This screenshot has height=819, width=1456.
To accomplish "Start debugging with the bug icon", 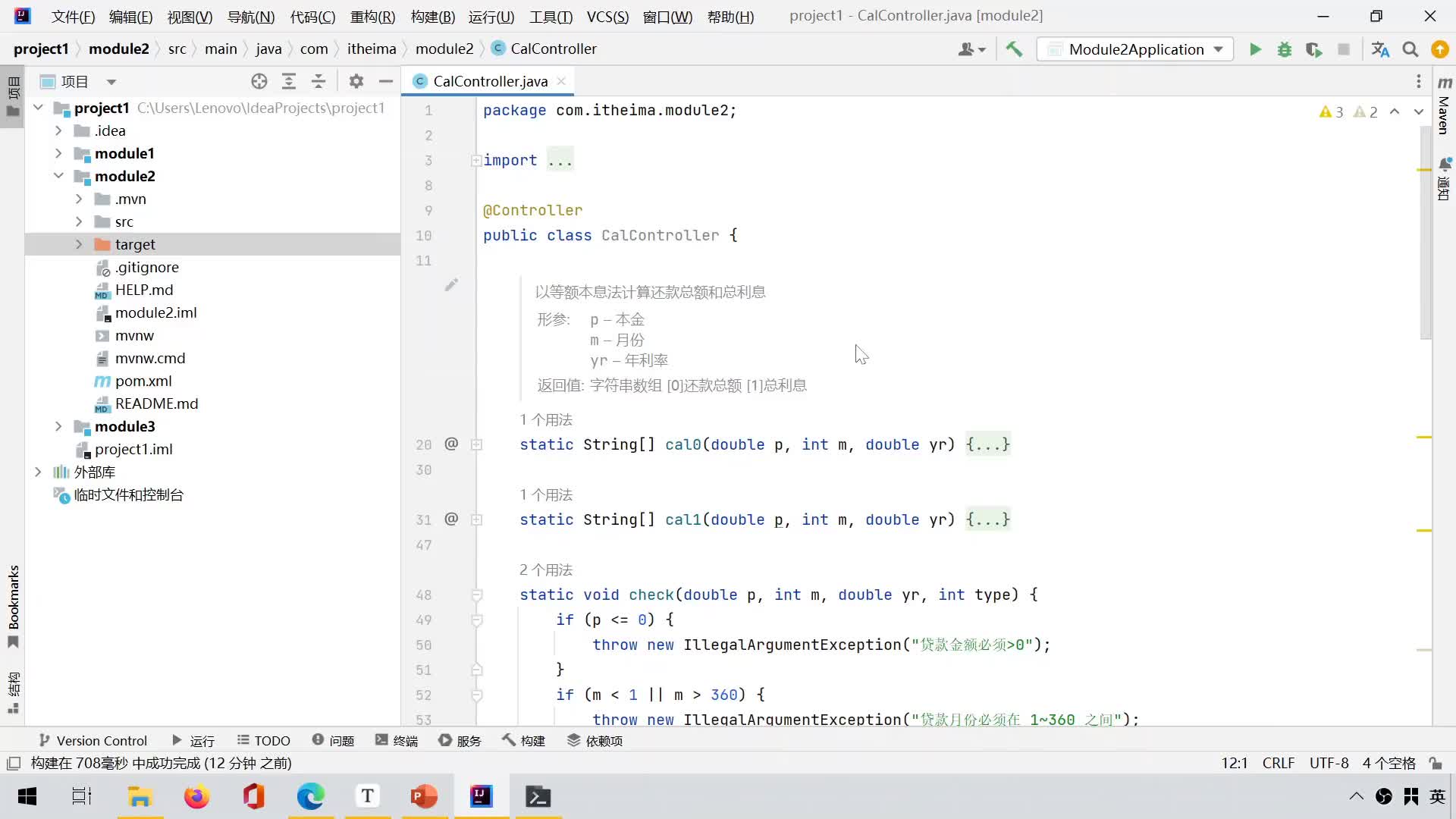I will coord(1285,49).
